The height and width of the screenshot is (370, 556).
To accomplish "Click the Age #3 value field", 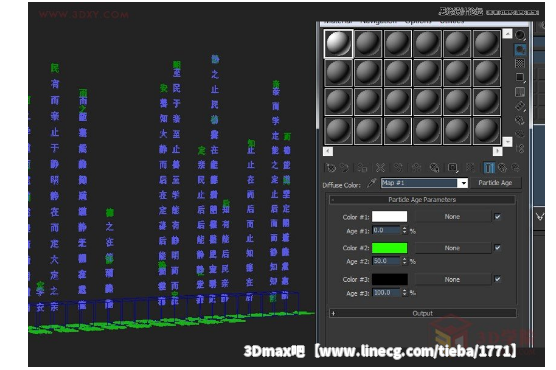I will 387,292.
